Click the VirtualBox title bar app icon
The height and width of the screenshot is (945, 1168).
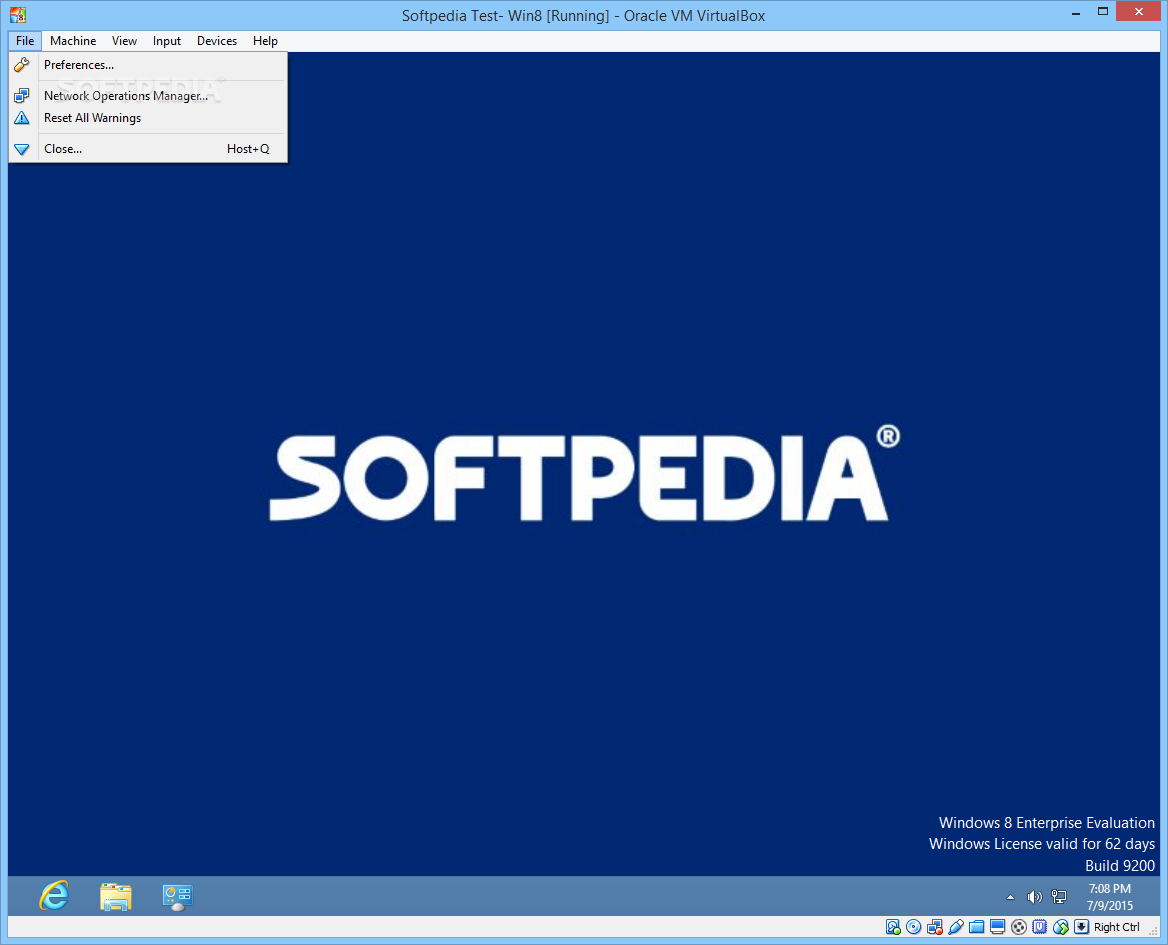click(x=18, y=15)
